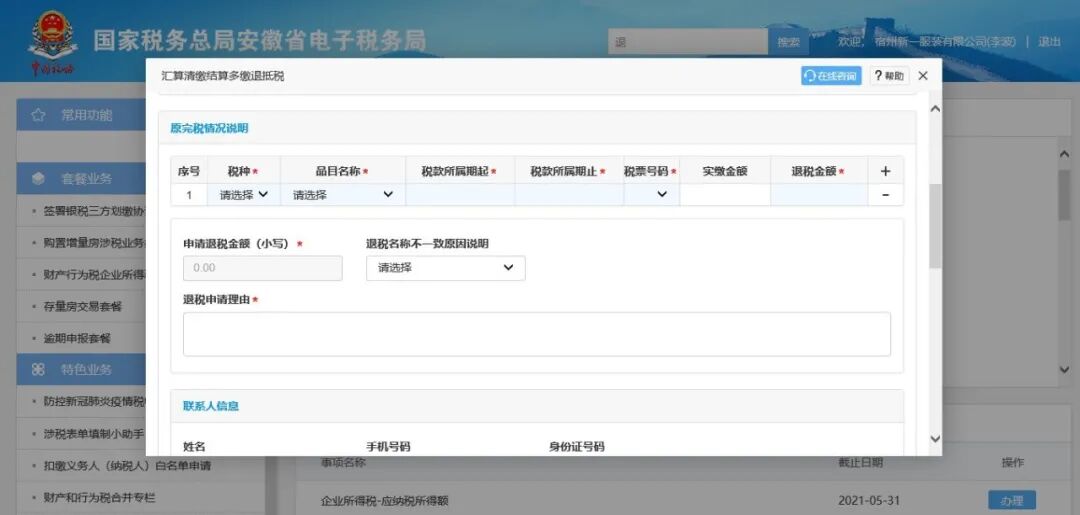Viewport: 1080px width, 515px height.
Task: Open 逾期申报套餐 sidebar item
Action: pyautogui.click(x=77, y=338)
